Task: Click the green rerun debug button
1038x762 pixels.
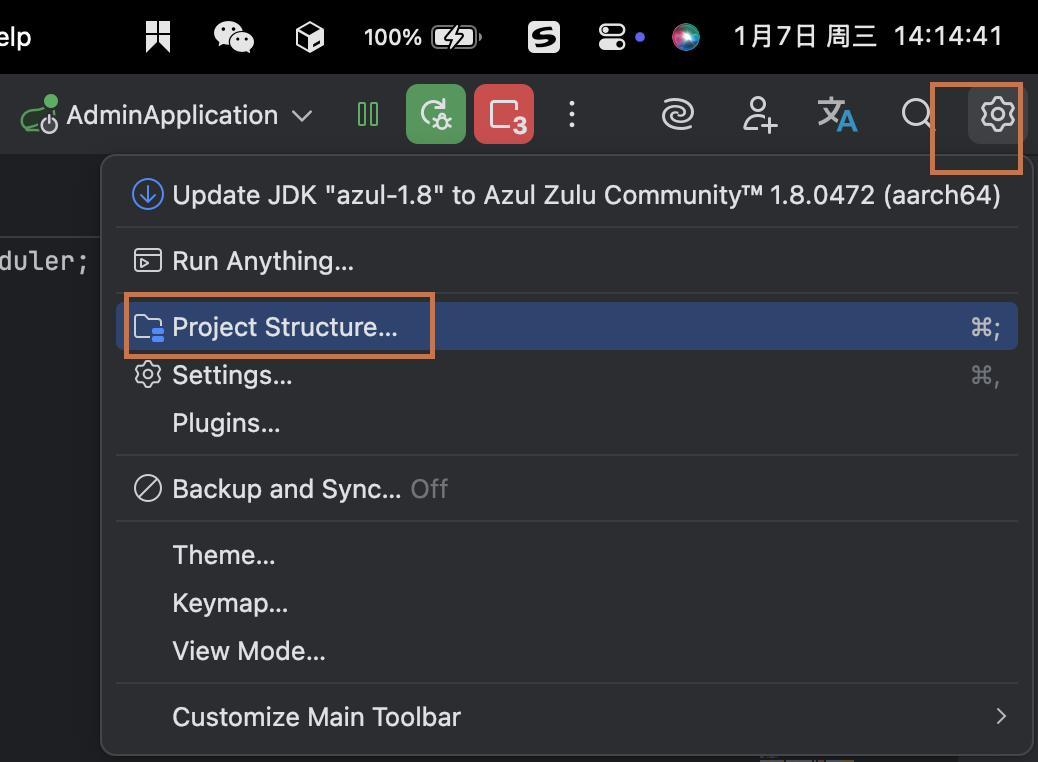Action: click(436, 115)
